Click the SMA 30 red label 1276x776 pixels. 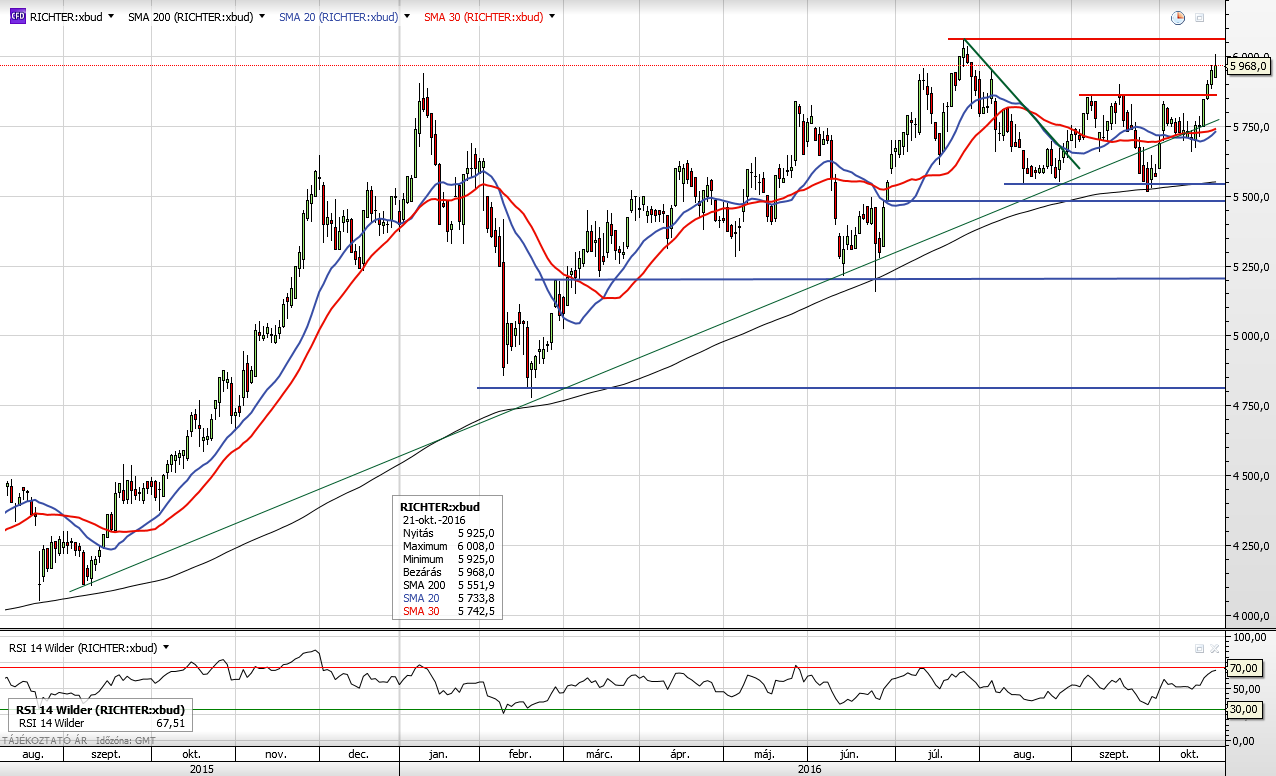483,17
